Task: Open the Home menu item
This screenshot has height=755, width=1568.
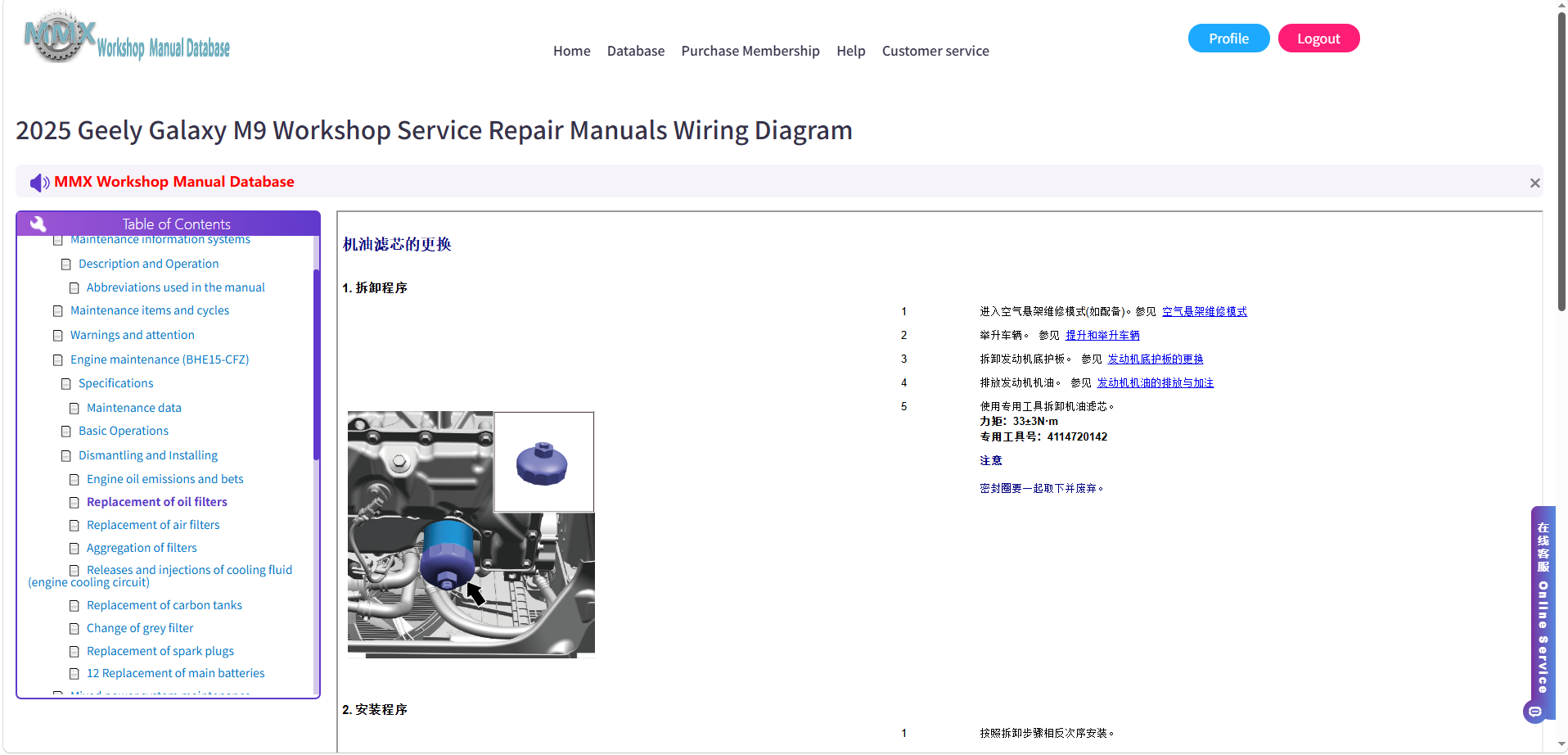Action: (571, 51)
